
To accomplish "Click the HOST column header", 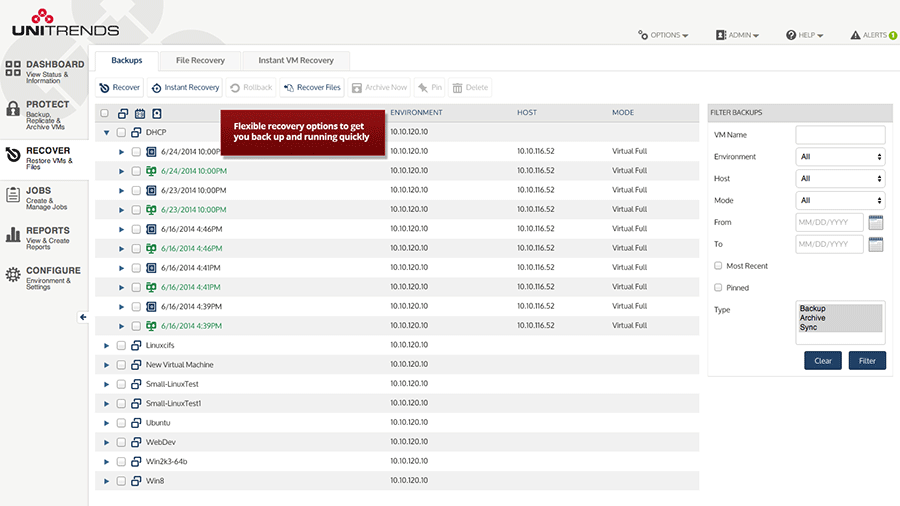I will [526, 113].
